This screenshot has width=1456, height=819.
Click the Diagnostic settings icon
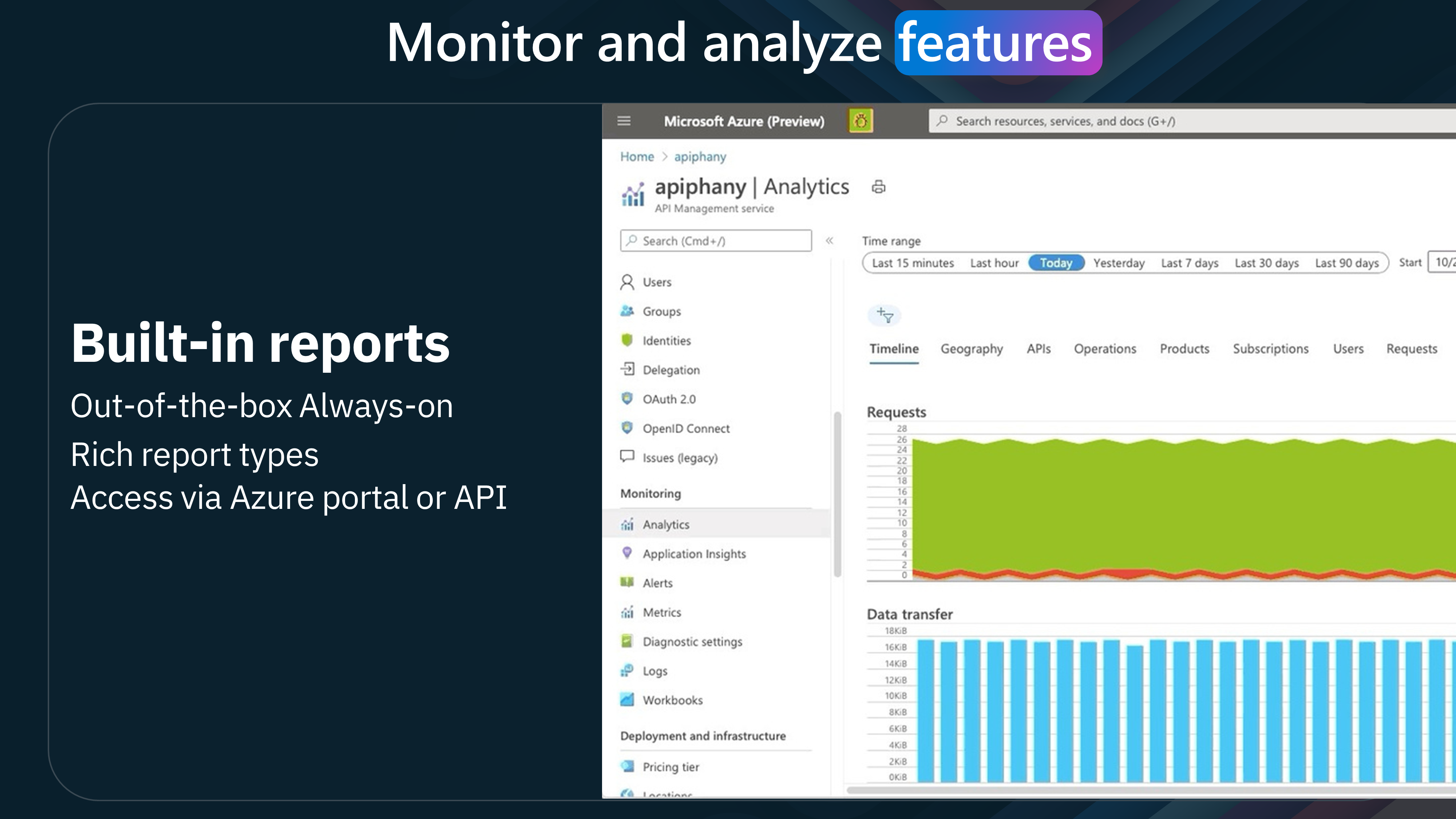[x=627, y=641]
